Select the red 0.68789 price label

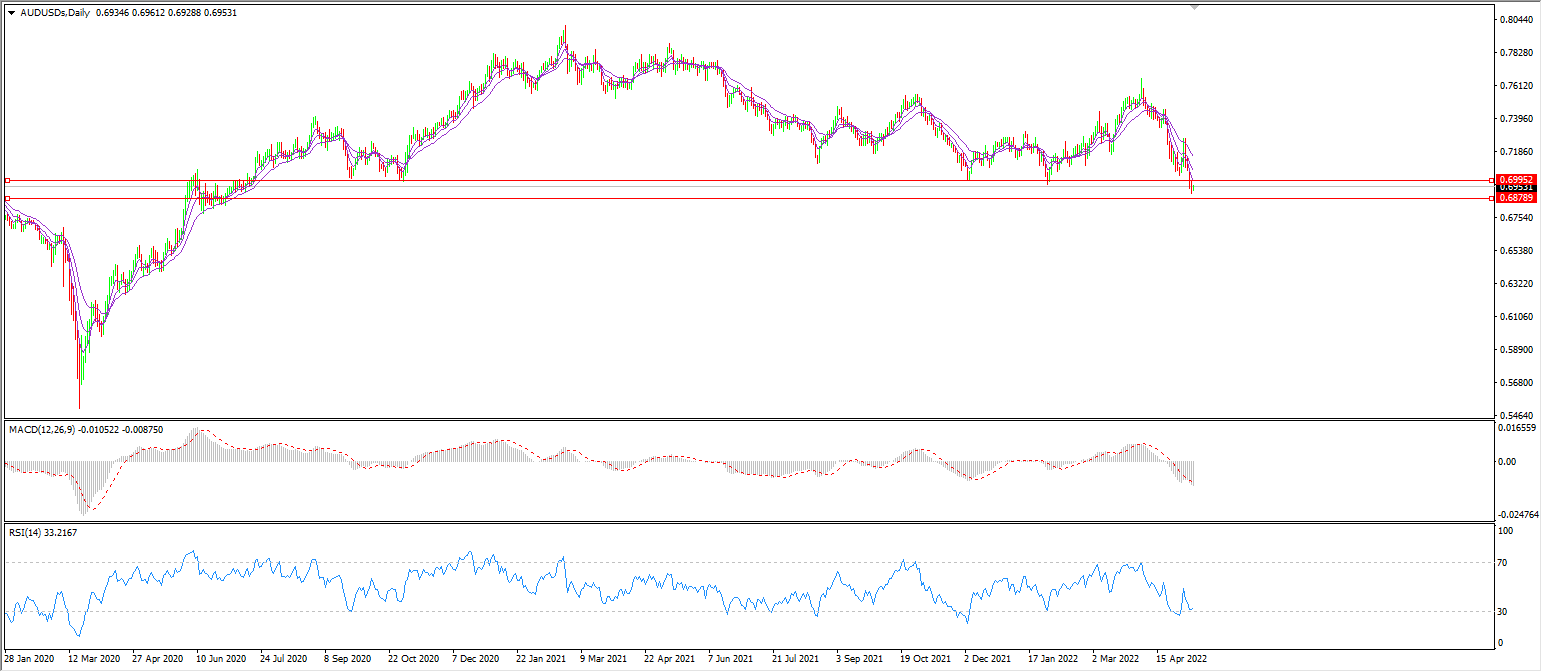(1516, 198)
